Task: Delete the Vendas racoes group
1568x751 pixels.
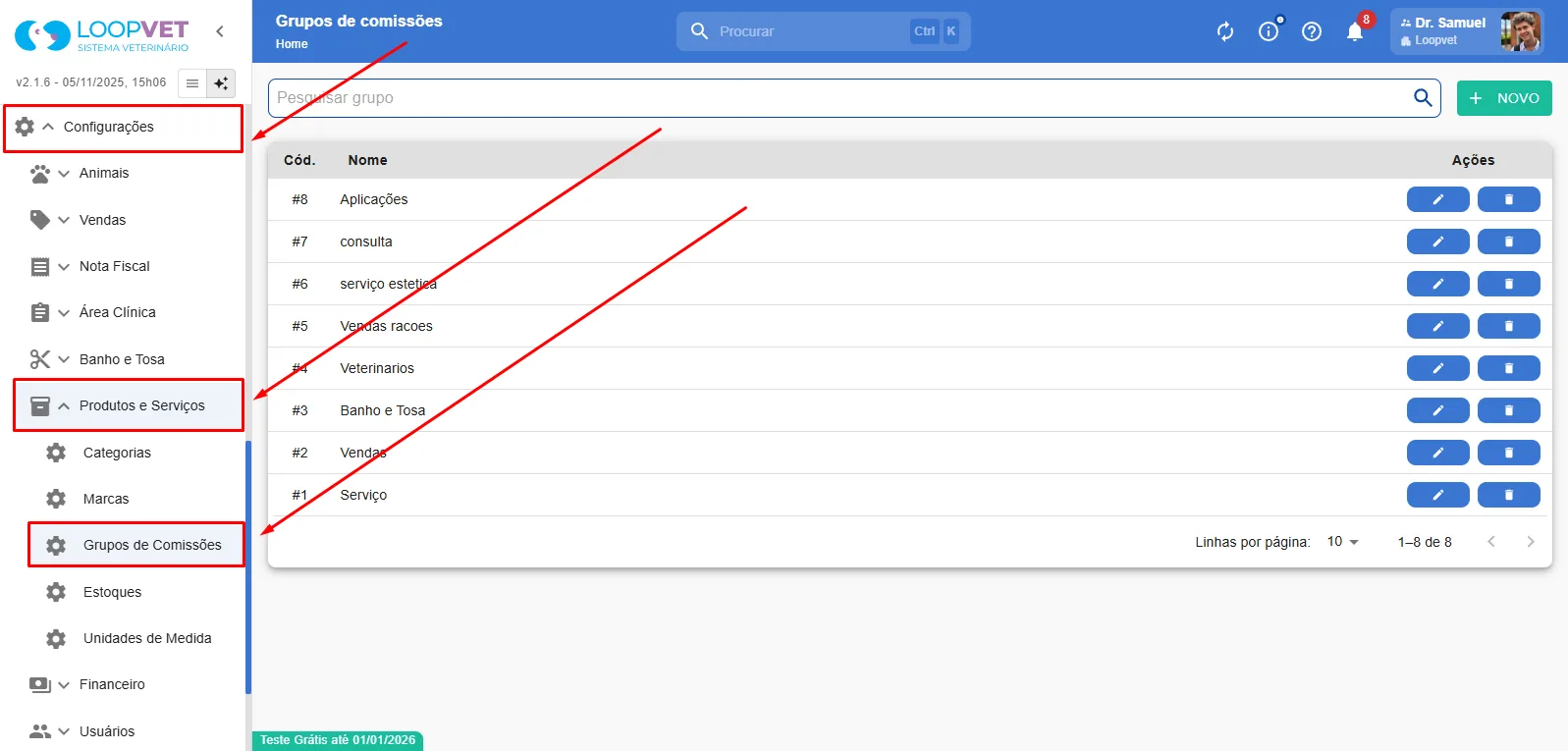Action: point(1508,326)
